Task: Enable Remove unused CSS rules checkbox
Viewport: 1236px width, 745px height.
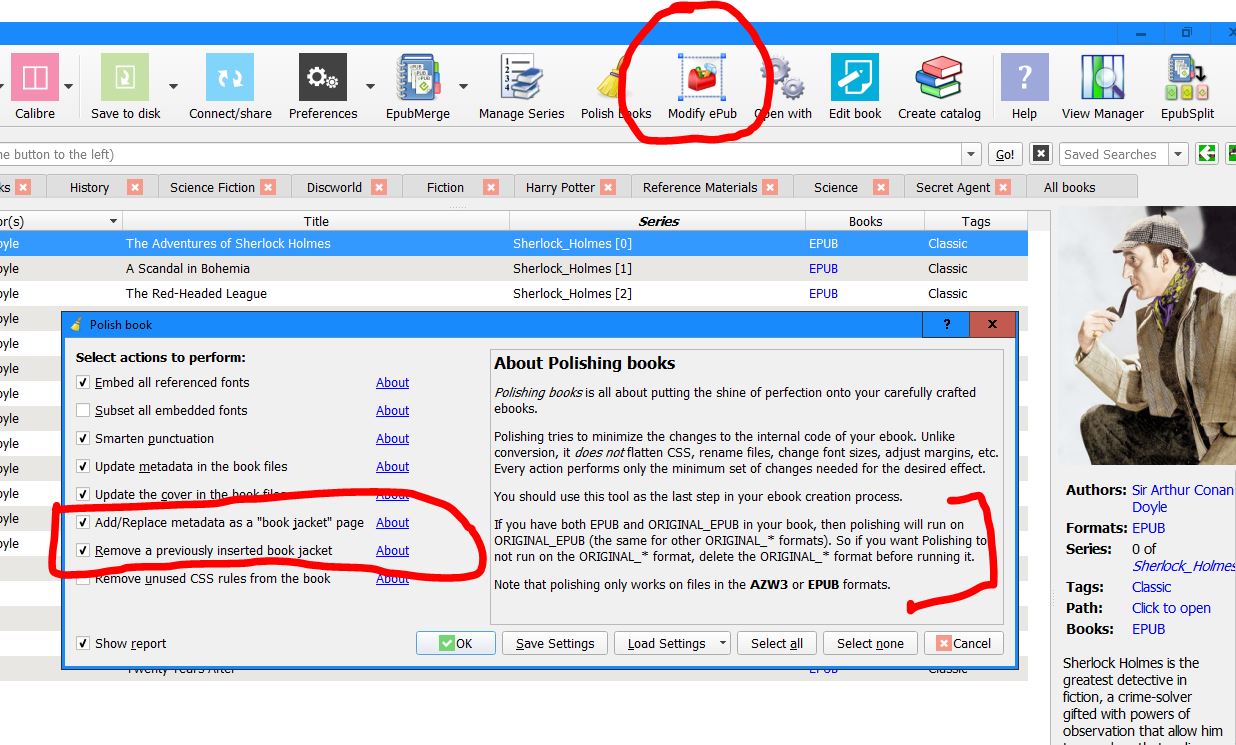Action: click(84, 579)
